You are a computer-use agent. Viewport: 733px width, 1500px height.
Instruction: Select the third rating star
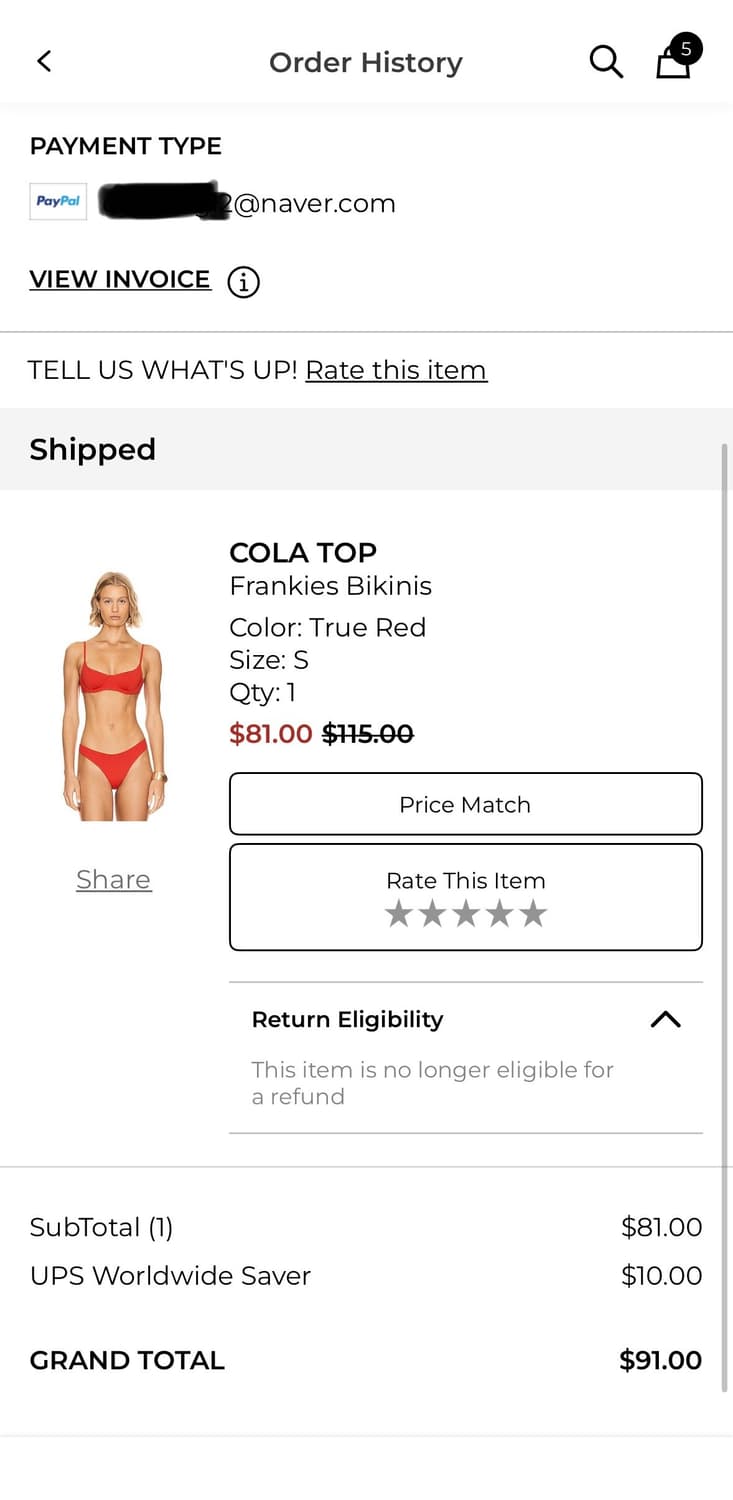click(x=466, y=913)
